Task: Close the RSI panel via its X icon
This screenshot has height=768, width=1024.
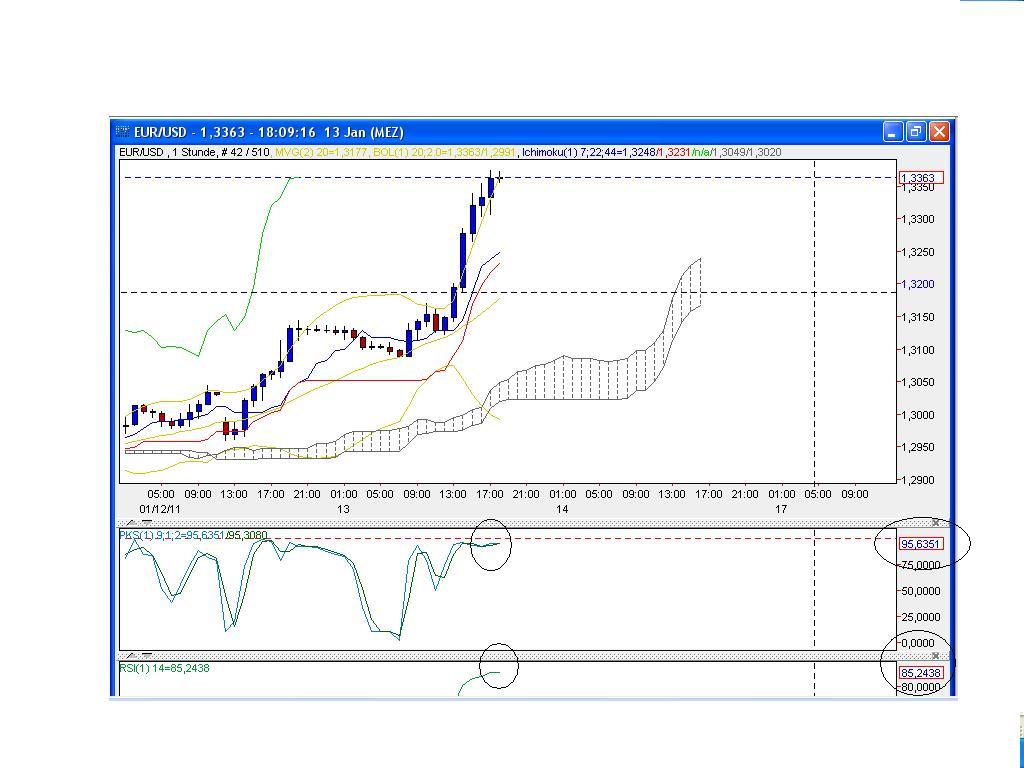Action: click(x=936, y=656)
